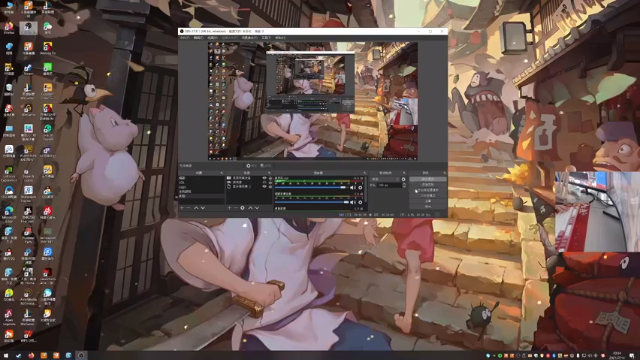Viewport: 640px width, 360px height.
Task: Adjust the second mixer track volume slider
Action: (x=311, y=202)
